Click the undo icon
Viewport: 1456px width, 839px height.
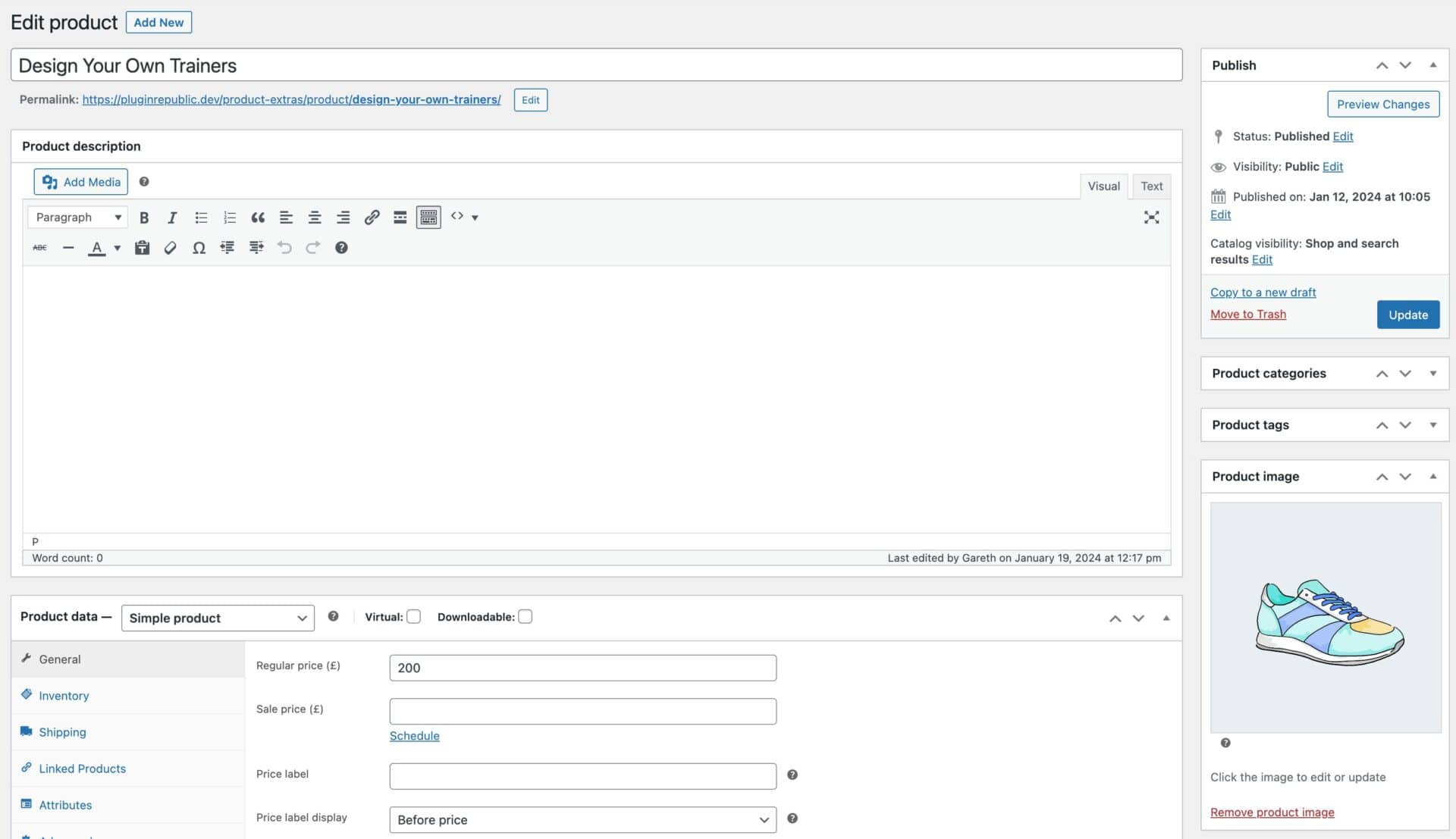click(x=284, y=247)
